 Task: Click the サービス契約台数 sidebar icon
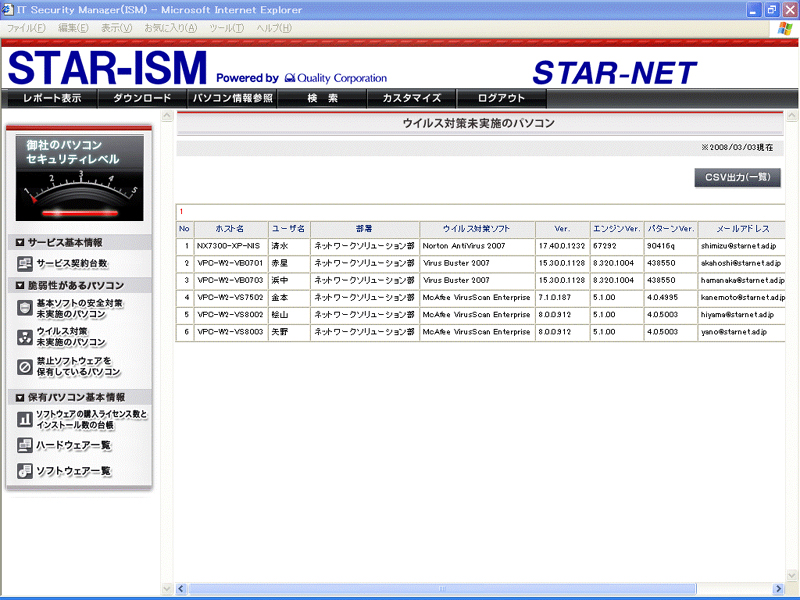(x=24, y=264)
